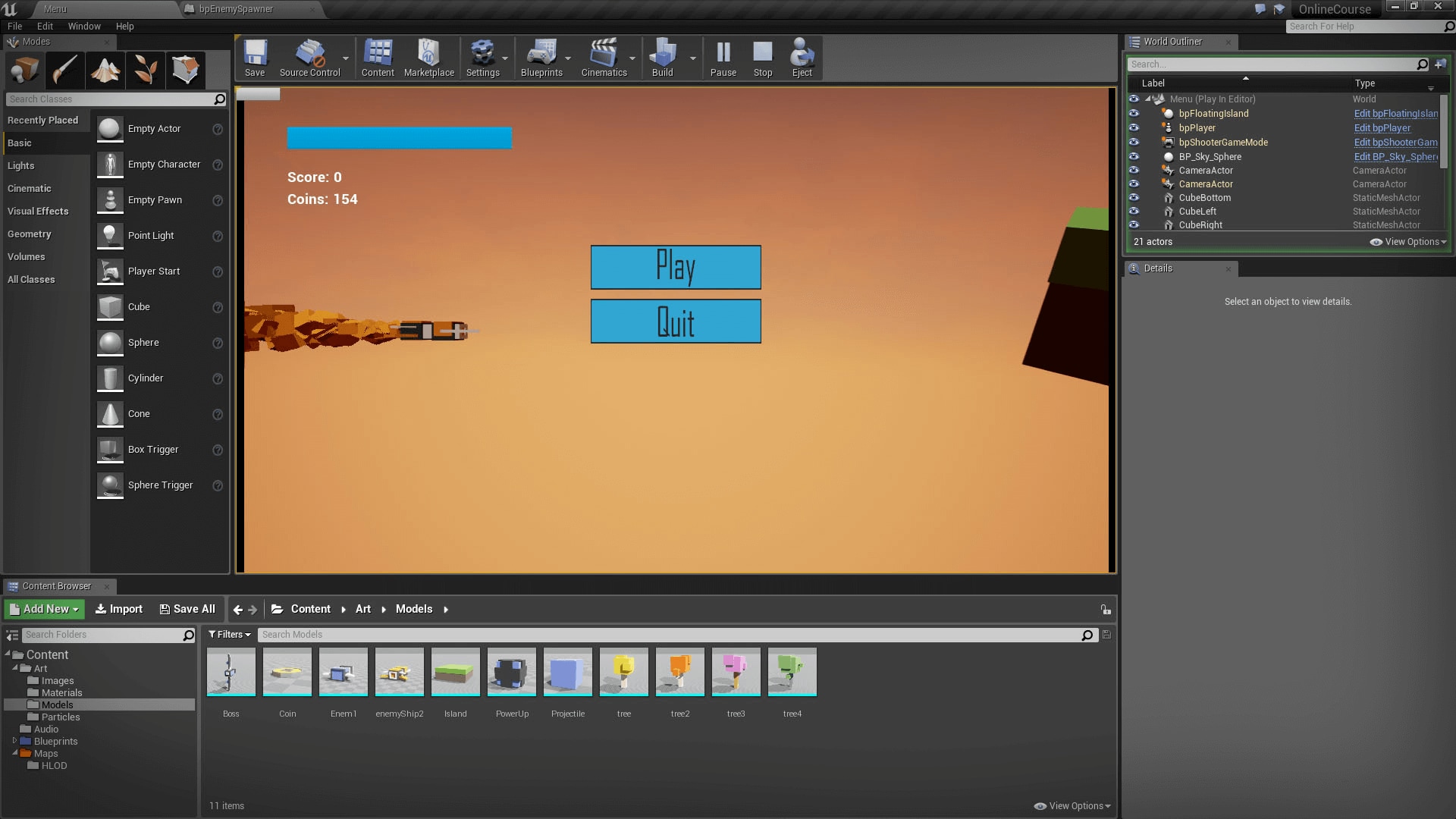Eject from the play session
The width and height of the screenshot is (1456, 819).
tap(802, 57)
